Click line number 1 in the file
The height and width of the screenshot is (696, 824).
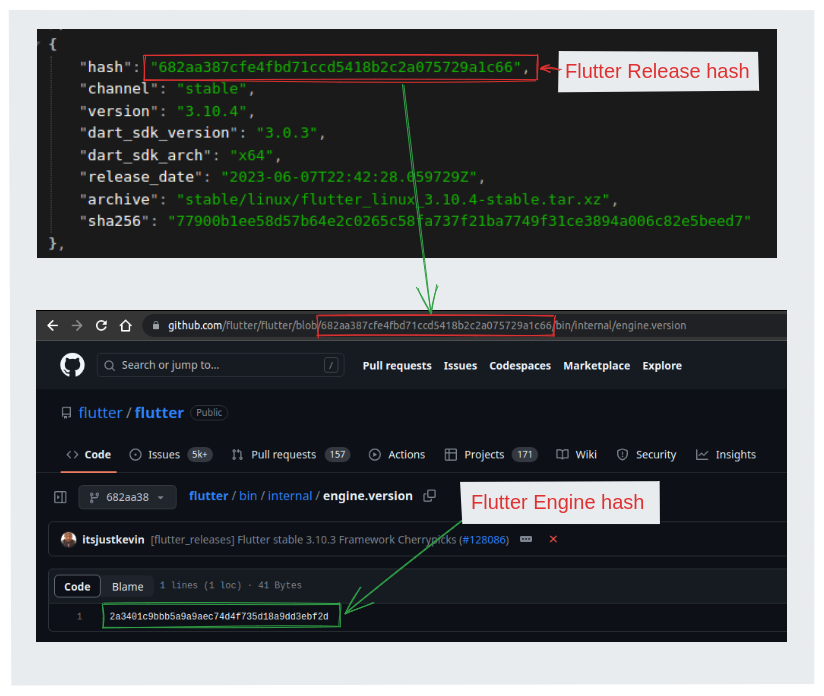point(79,616)
